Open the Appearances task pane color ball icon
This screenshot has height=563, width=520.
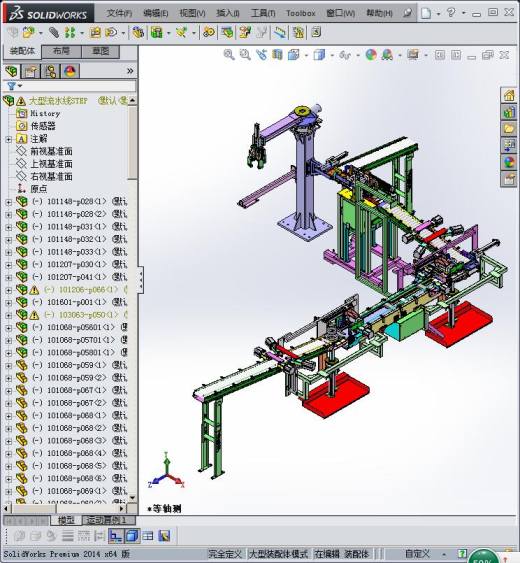[509, 162]
